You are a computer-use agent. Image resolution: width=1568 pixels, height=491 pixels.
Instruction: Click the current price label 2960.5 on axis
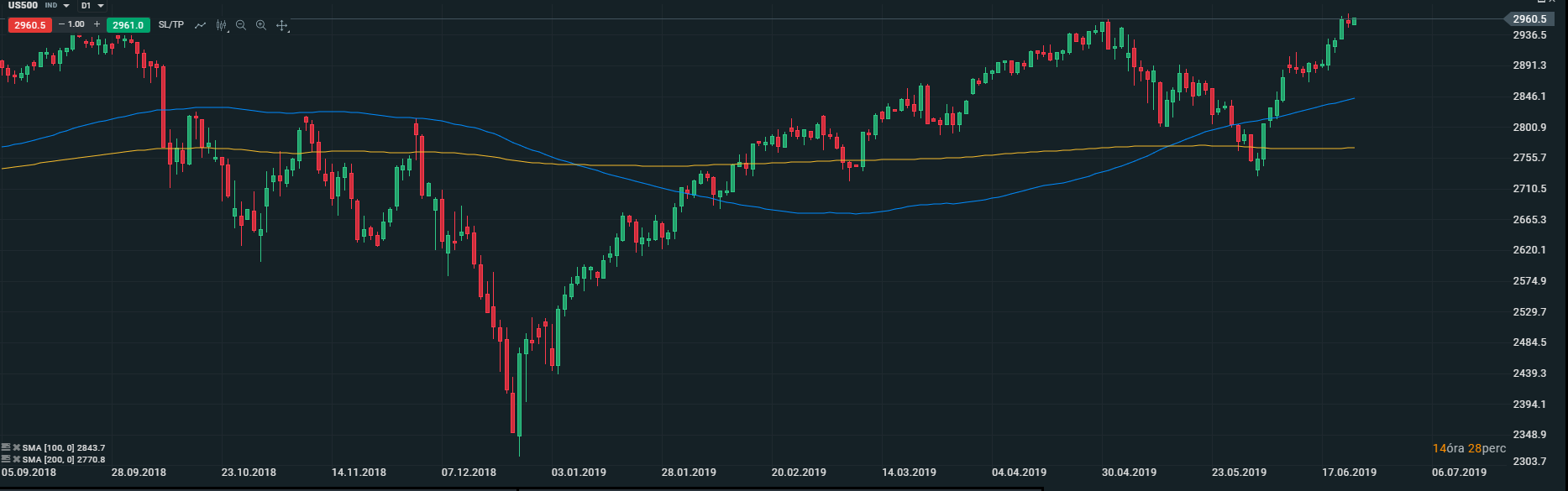point(1529,19)
